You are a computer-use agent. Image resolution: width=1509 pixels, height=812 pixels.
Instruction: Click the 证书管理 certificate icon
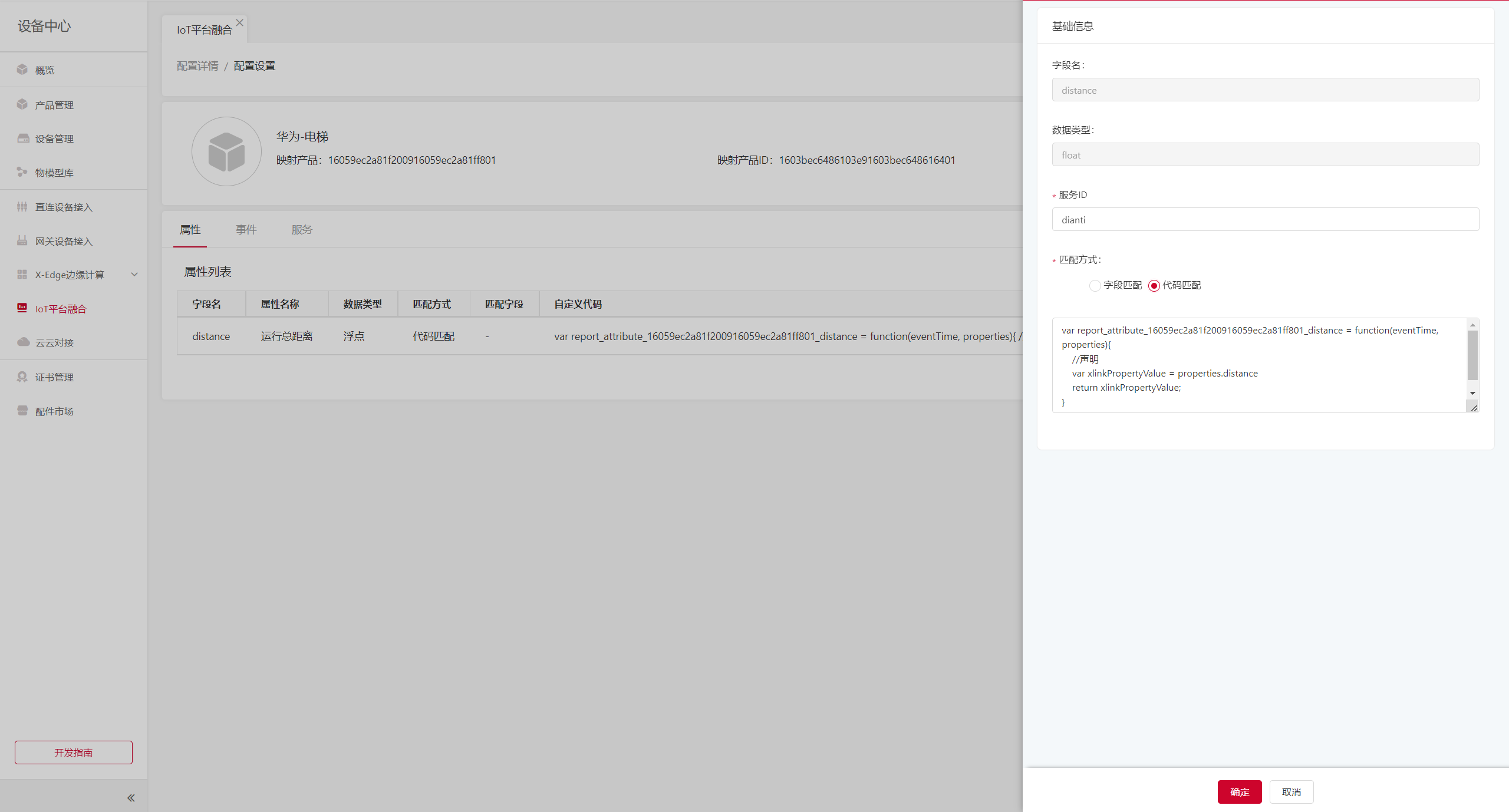coord(22,377)
